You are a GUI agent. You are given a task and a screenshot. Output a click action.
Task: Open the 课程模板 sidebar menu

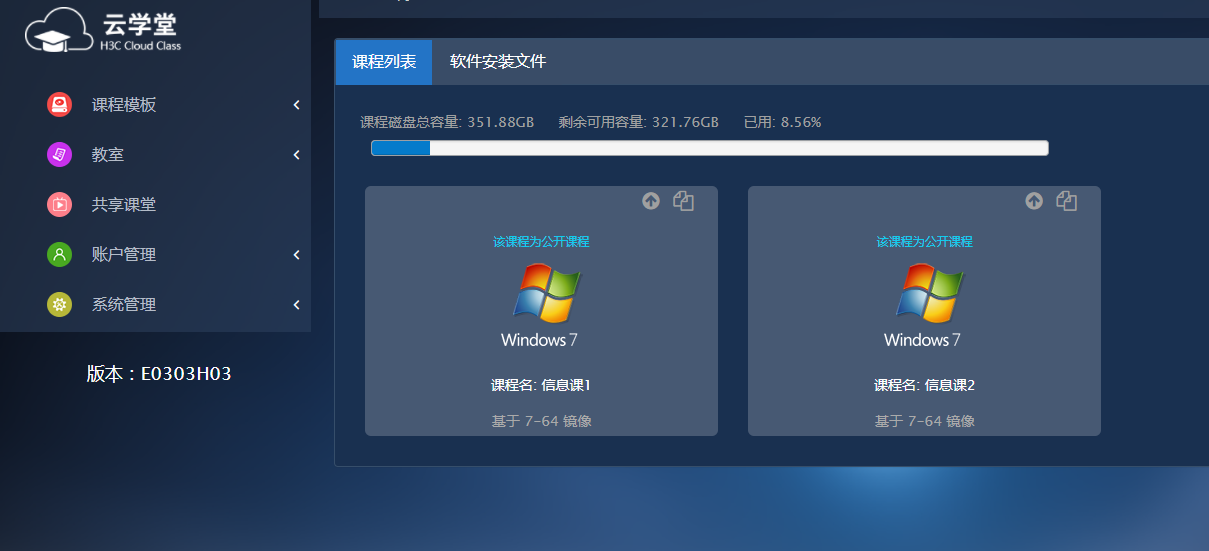[x=155, y=105]
